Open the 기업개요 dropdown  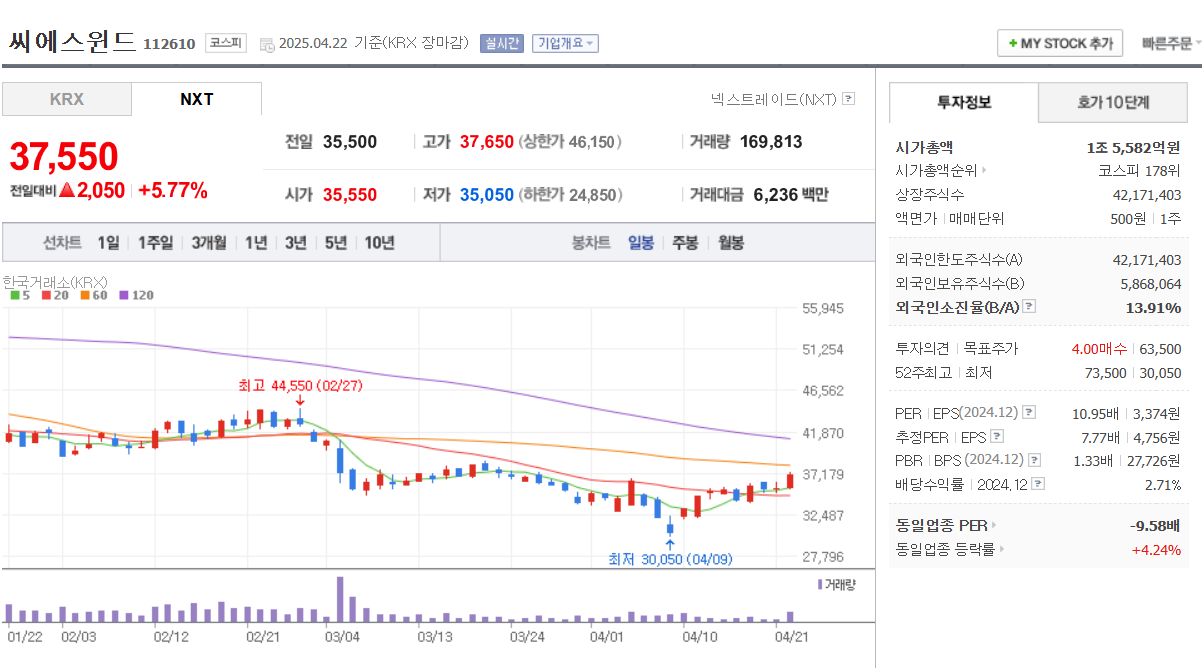pos(565,43)
